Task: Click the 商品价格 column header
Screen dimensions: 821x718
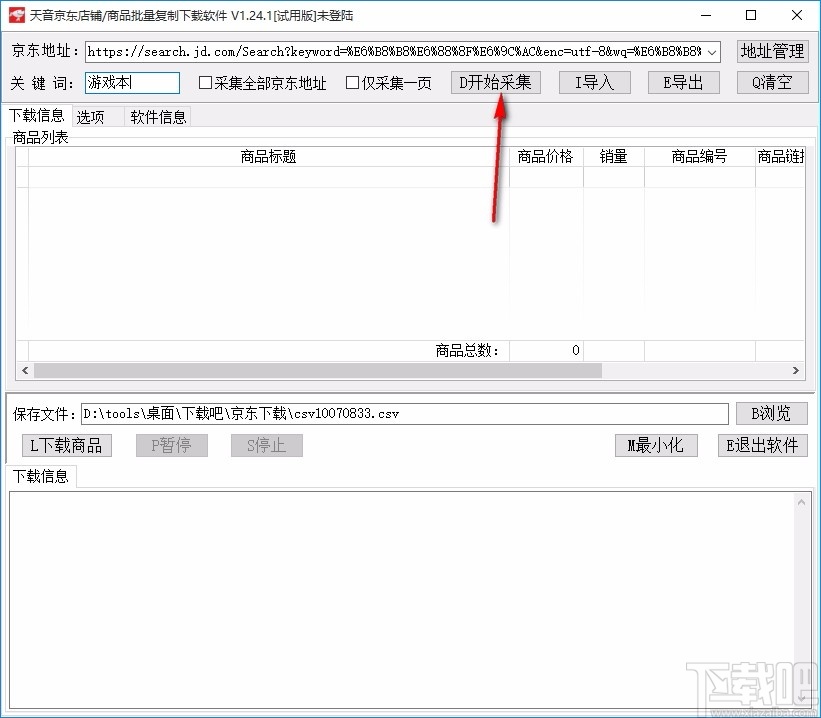Action: [544, 156]
